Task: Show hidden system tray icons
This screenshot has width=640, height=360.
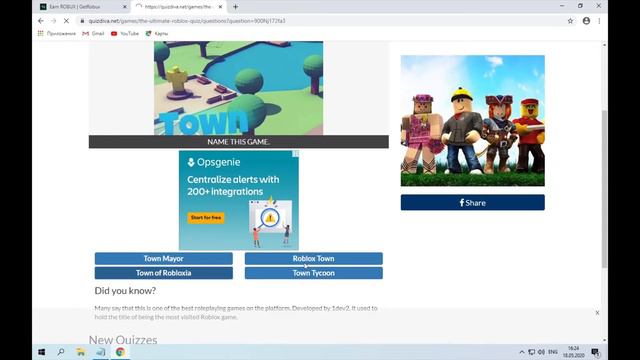Action: 522,352
